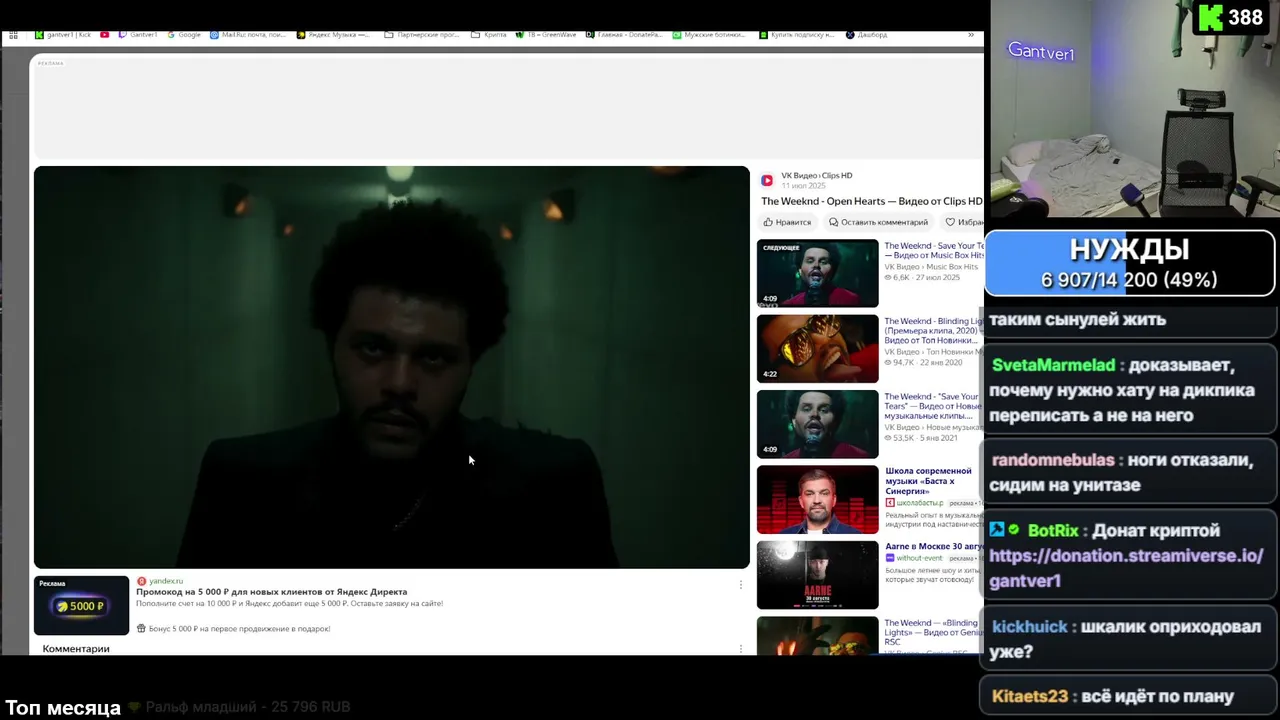Click the Нравится like button
Image resolution: width=1280 pixels, height=720 pixels.
(787, 222)
